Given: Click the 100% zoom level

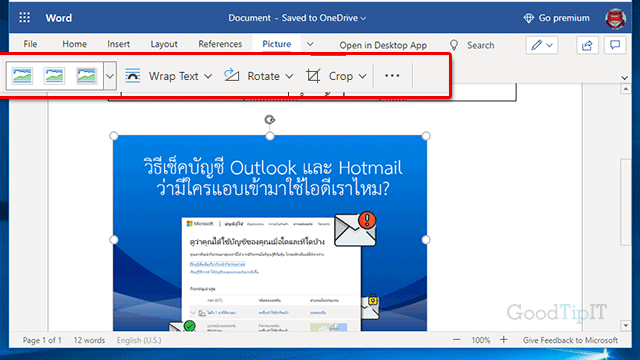Looking at the screenshot, I should [x=480, y=340].
